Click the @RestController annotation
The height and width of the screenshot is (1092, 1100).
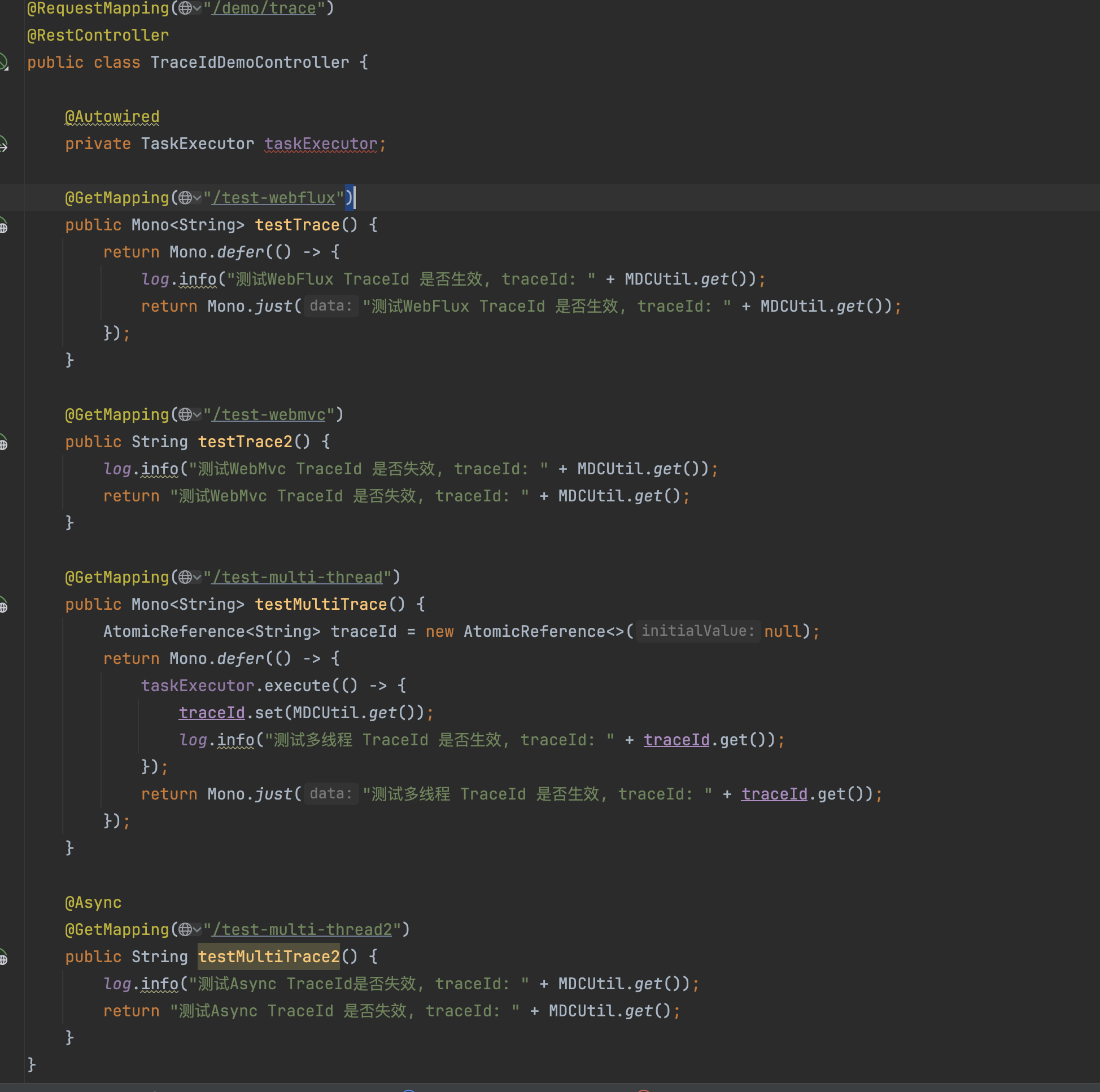point(98,36)
